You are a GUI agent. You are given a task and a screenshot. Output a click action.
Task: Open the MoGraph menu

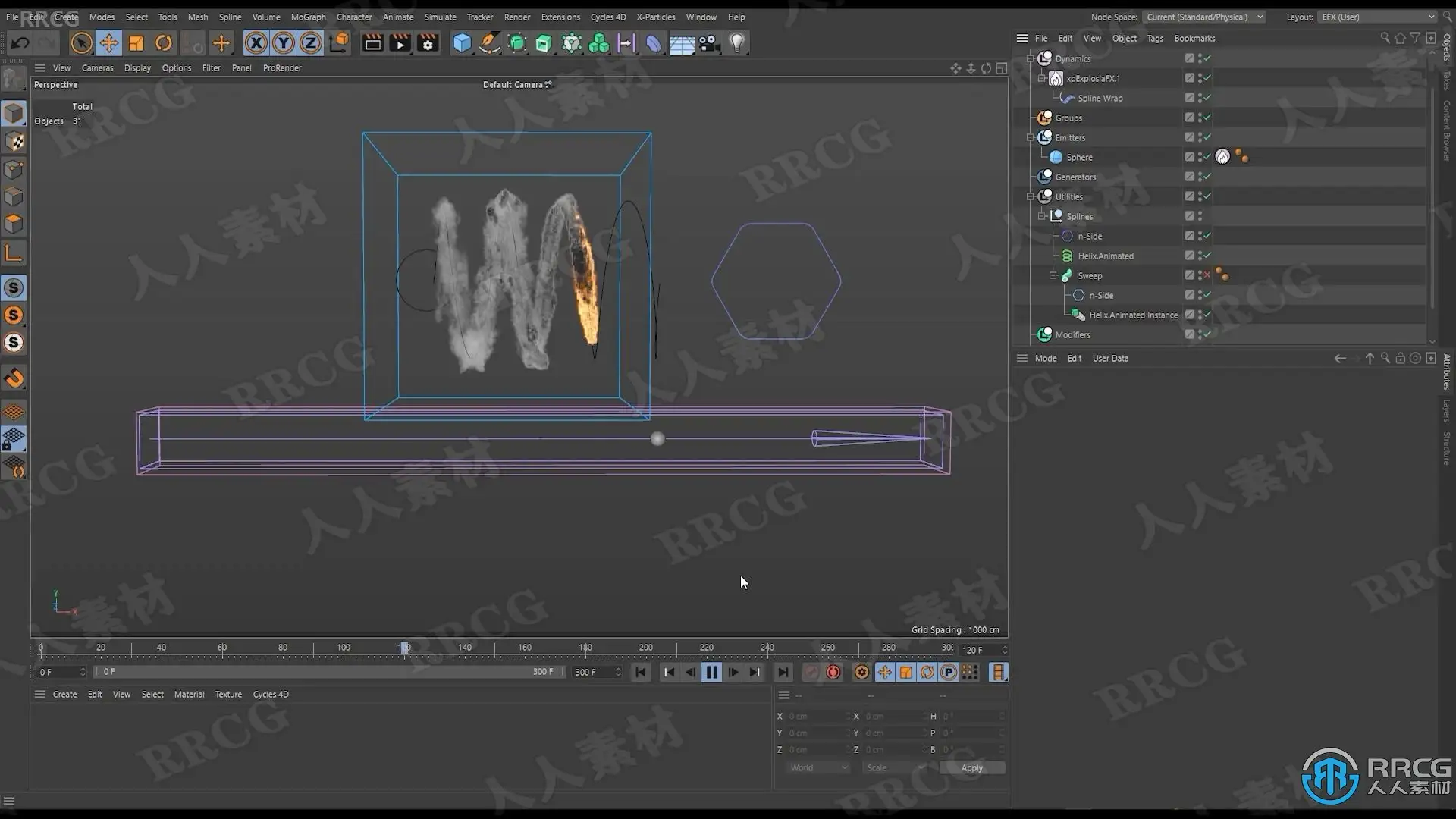[308, 17]
